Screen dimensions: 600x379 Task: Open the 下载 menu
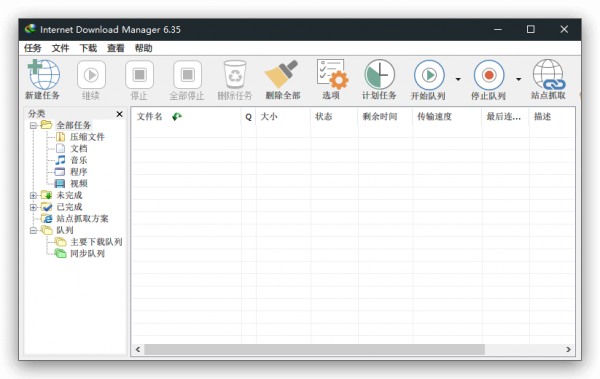click(88, 48)
